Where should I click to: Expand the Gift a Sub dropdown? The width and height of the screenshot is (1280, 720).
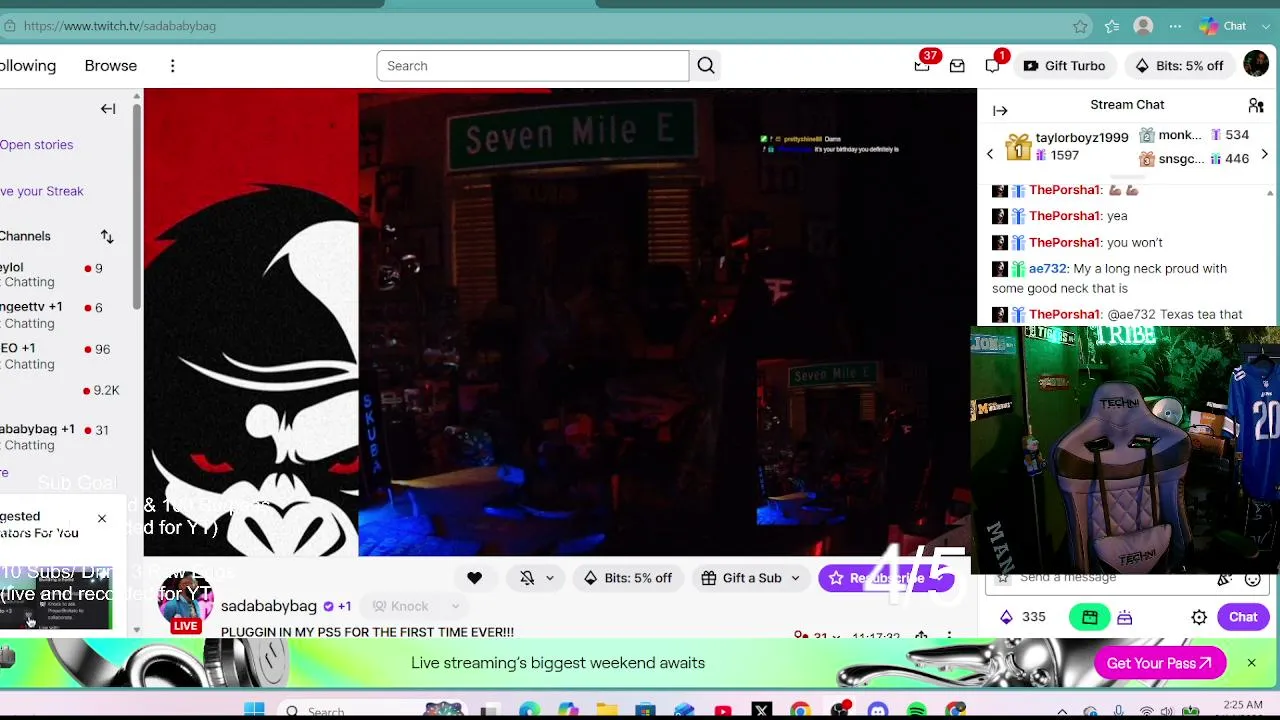click(751, 578)
